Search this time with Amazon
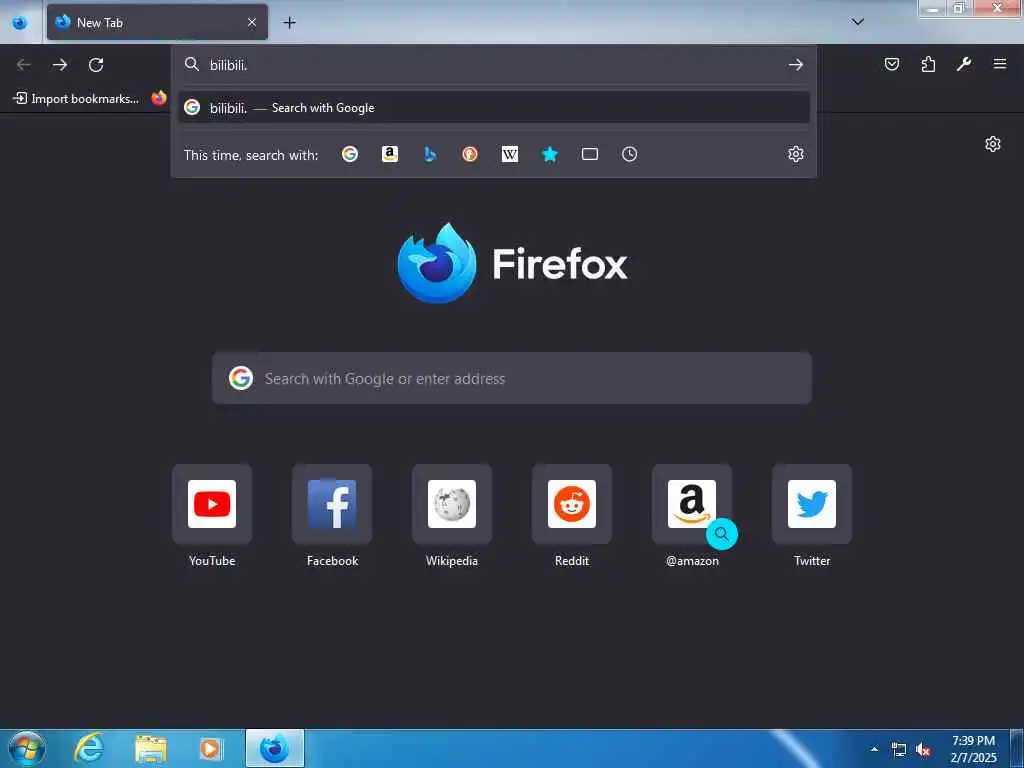The height and width of the screenshot is (768, 1024). (390, 154)
